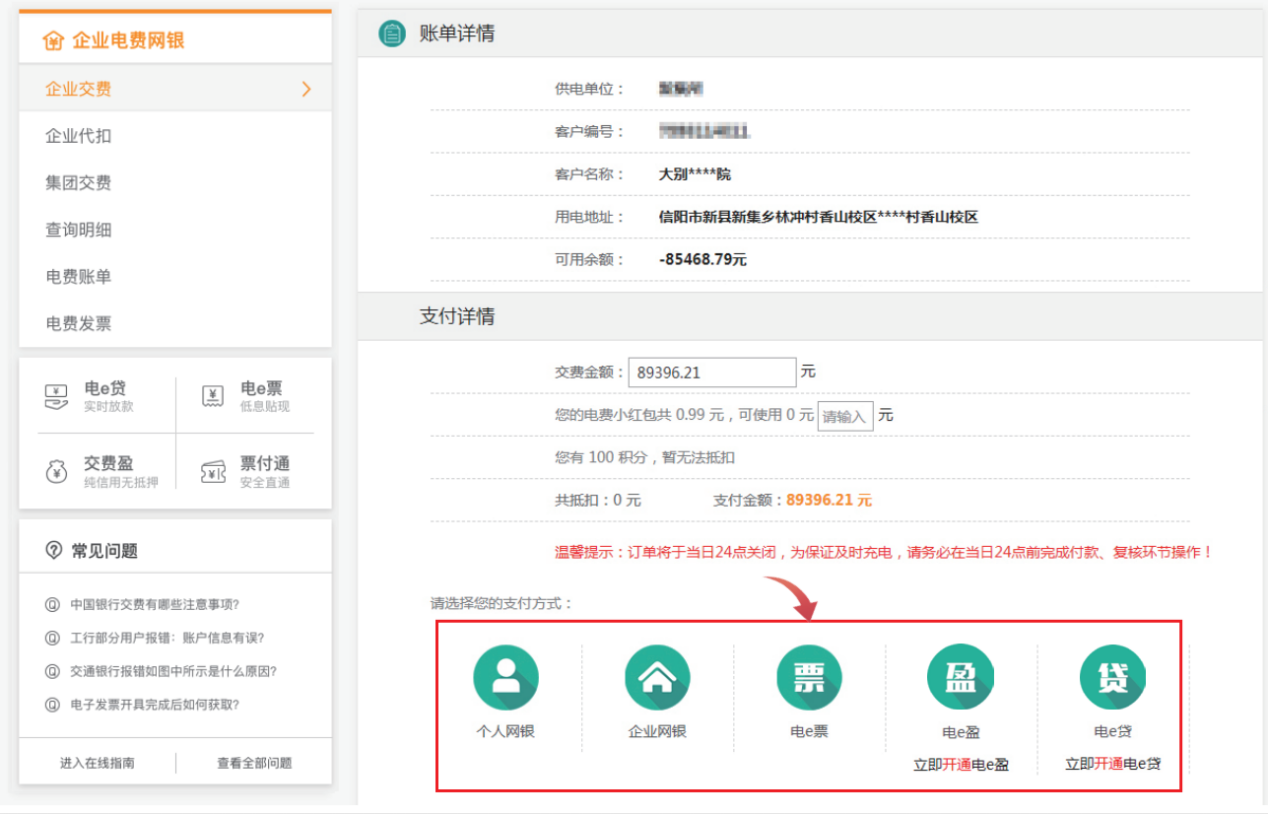Open FAQ 交通银行报错如图中所示是什么原因
The image size is (1268, 814).
click(173, 671)
